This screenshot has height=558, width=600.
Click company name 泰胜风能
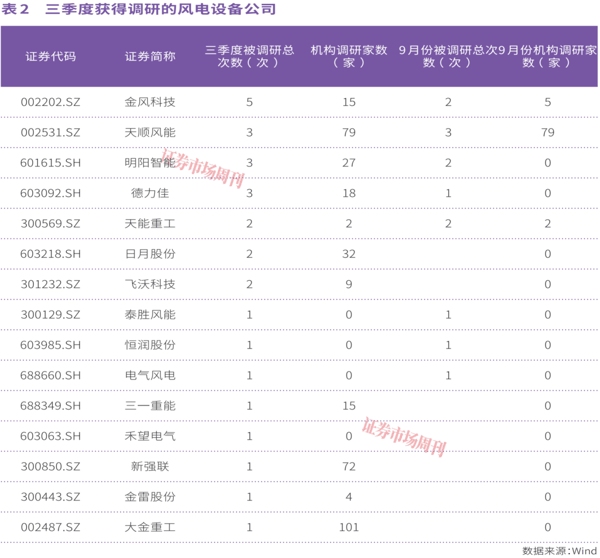point(150,315)
